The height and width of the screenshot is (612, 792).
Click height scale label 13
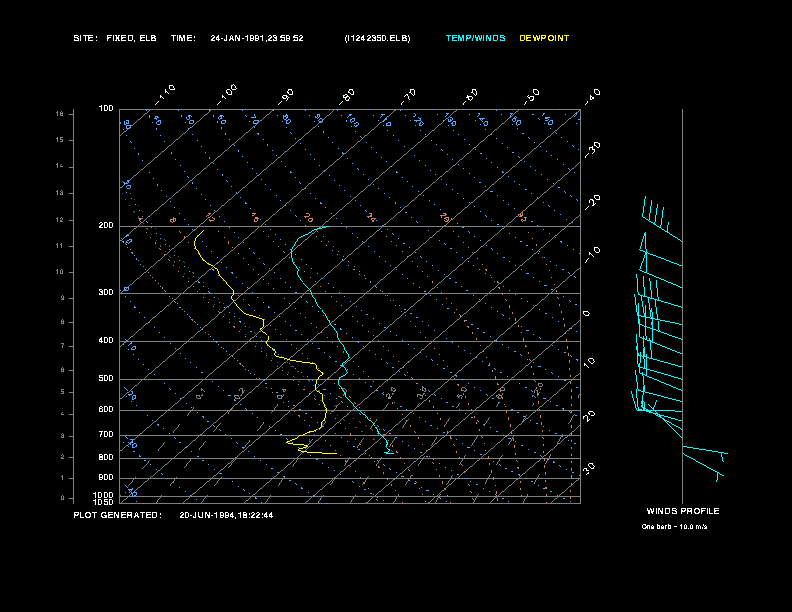pos(60,193)
